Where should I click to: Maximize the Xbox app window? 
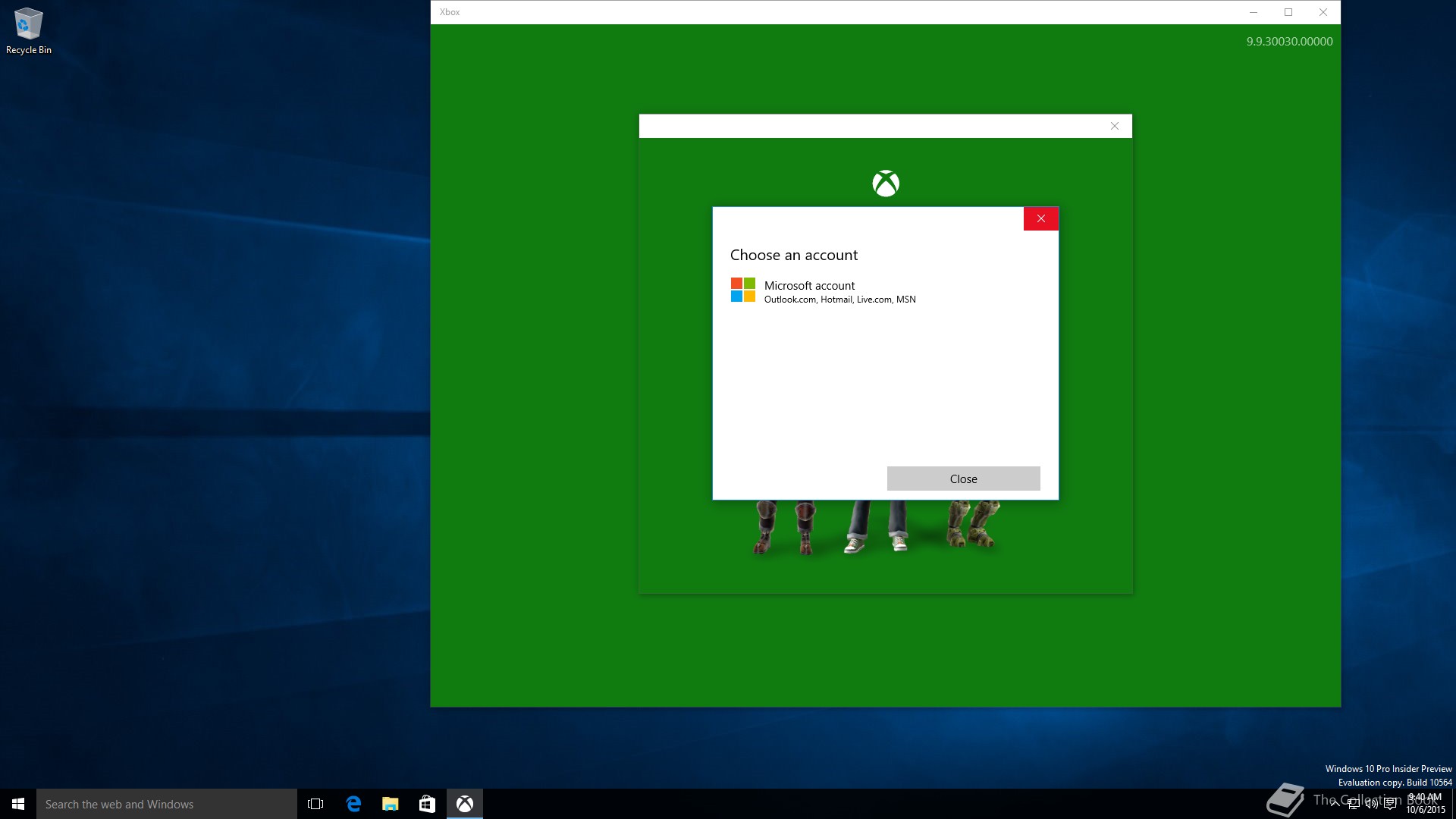click(1288, 12)
